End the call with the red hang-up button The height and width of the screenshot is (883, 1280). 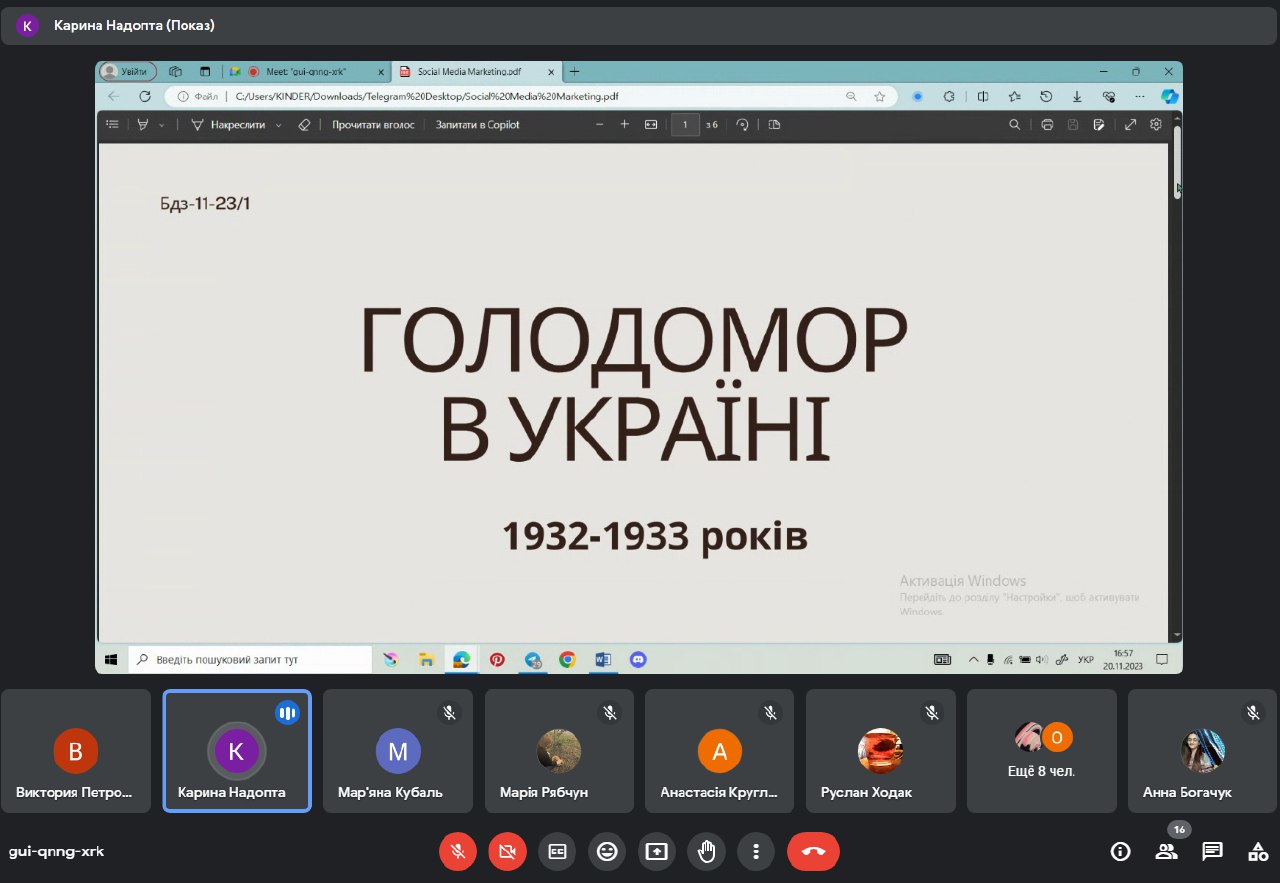click(x=813, y=851)
